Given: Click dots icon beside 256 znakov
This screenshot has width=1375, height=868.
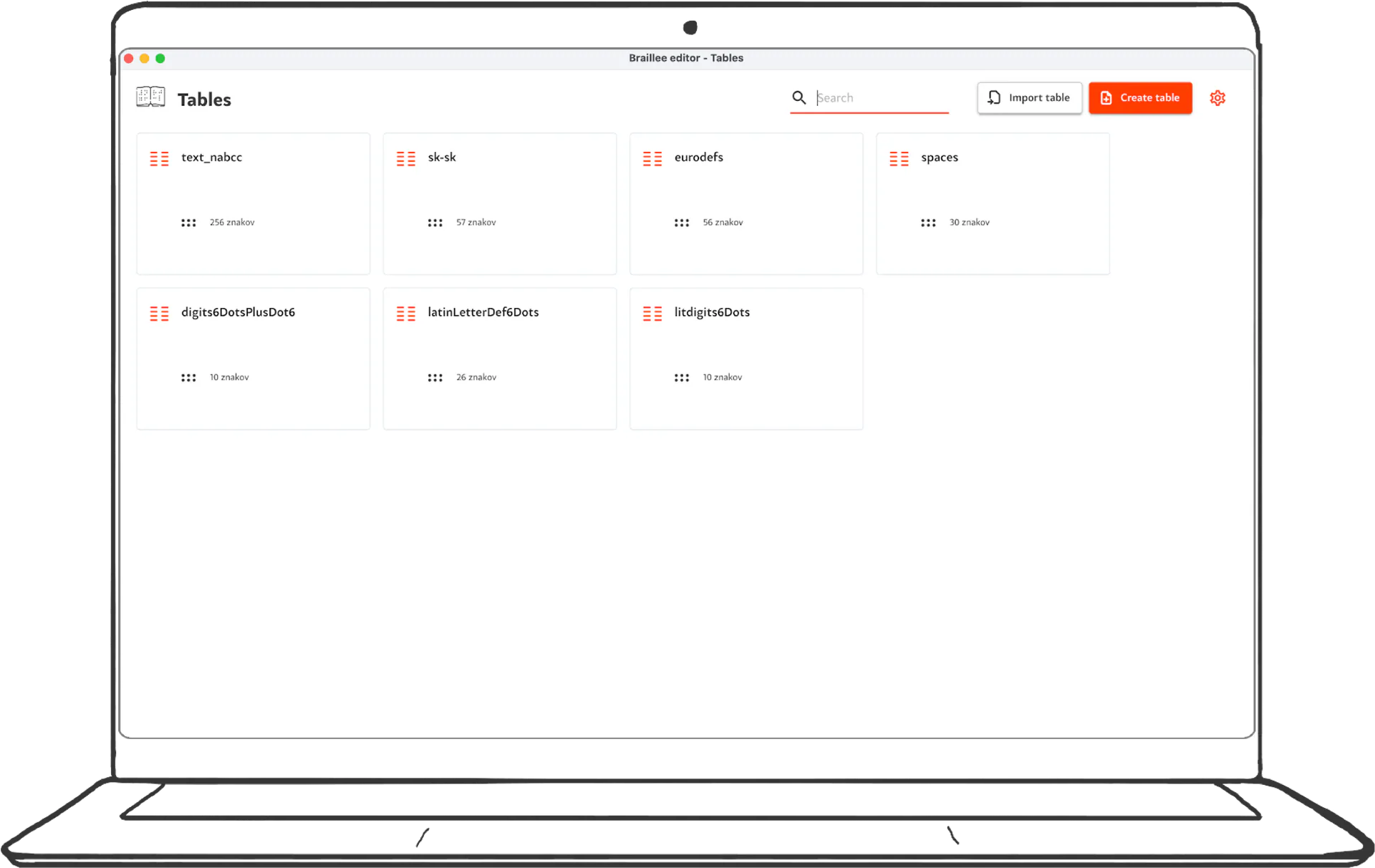Looking at the screenshot, I should coord(188,223).
